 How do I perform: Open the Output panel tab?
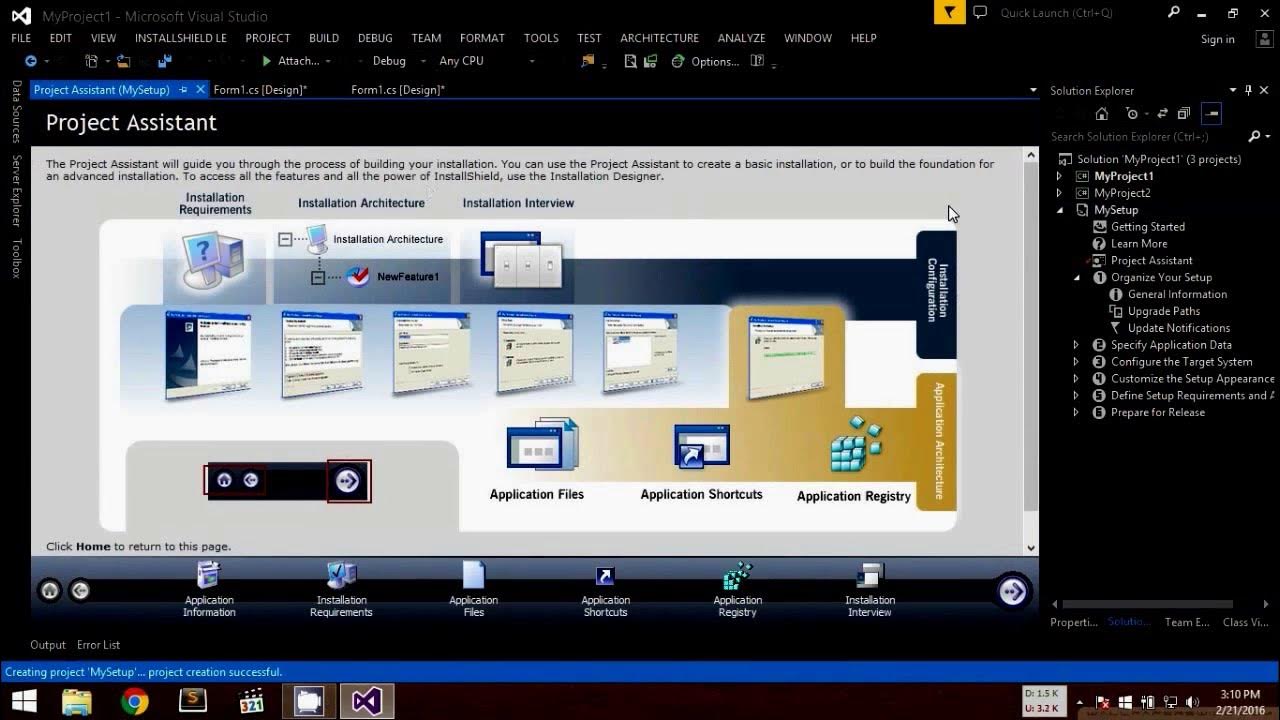pyautogui.click(x=47, y=645)
